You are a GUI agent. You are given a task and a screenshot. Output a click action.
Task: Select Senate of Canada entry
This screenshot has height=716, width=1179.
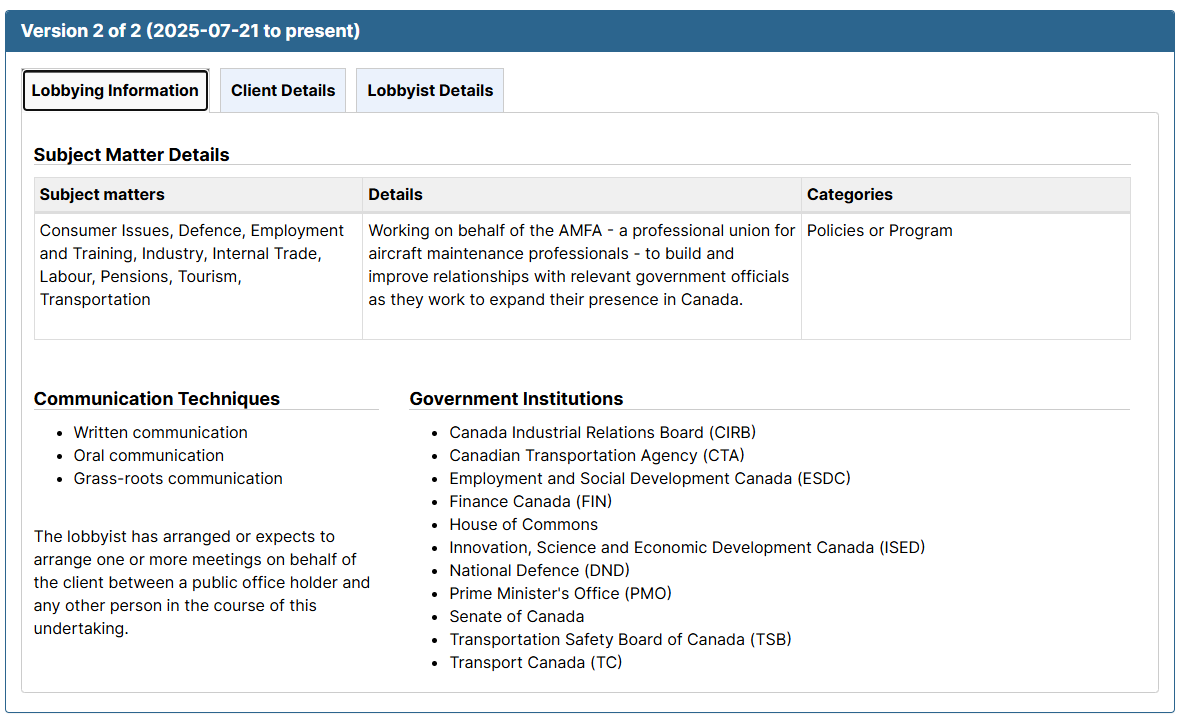coord(517,617)
